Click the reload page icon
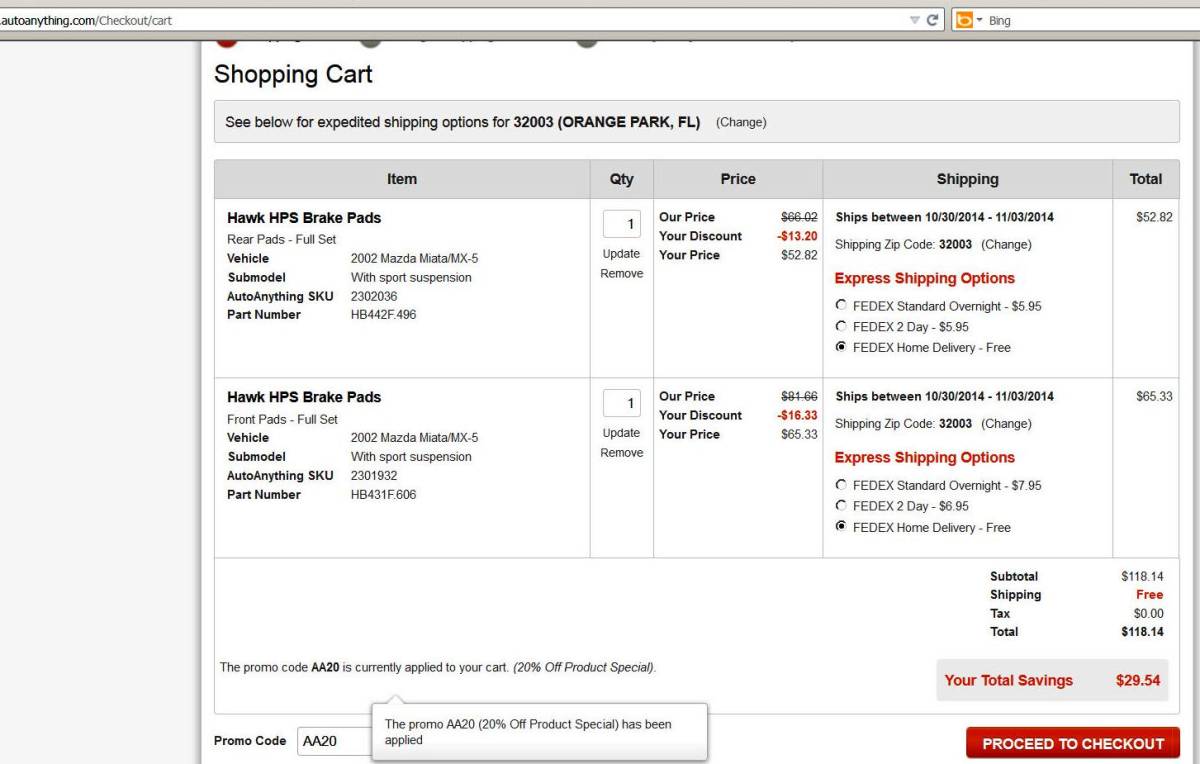 coord(932,20)
